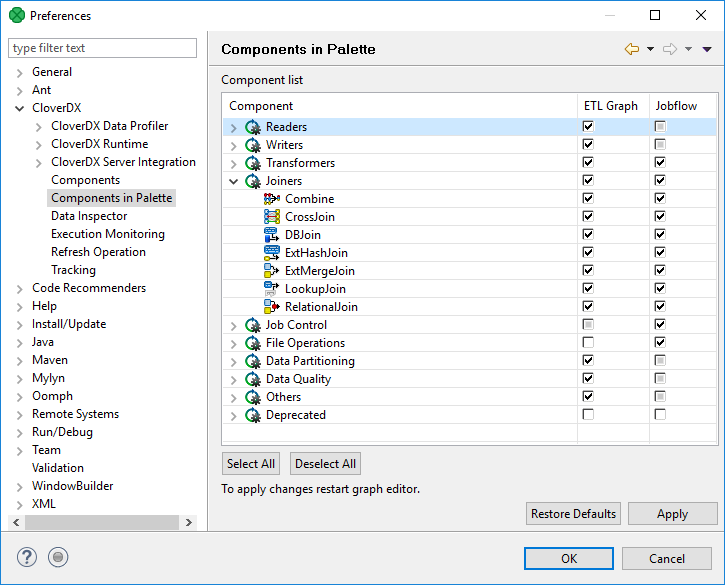Click the DBJoin component icon
This screenshot has width=725, height=585.
tap(271, 235)
